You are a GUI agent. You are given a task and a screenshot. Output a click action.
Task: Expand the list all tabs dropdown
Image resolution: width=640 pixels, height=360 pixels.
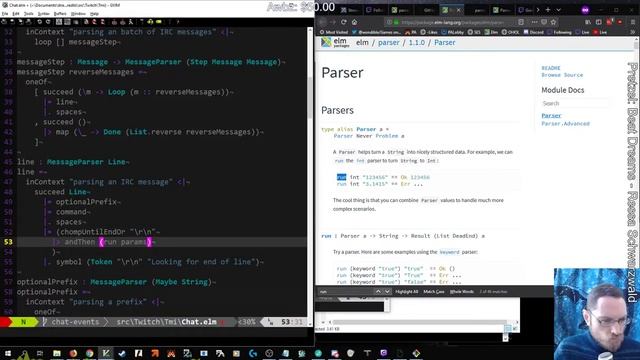558,9
